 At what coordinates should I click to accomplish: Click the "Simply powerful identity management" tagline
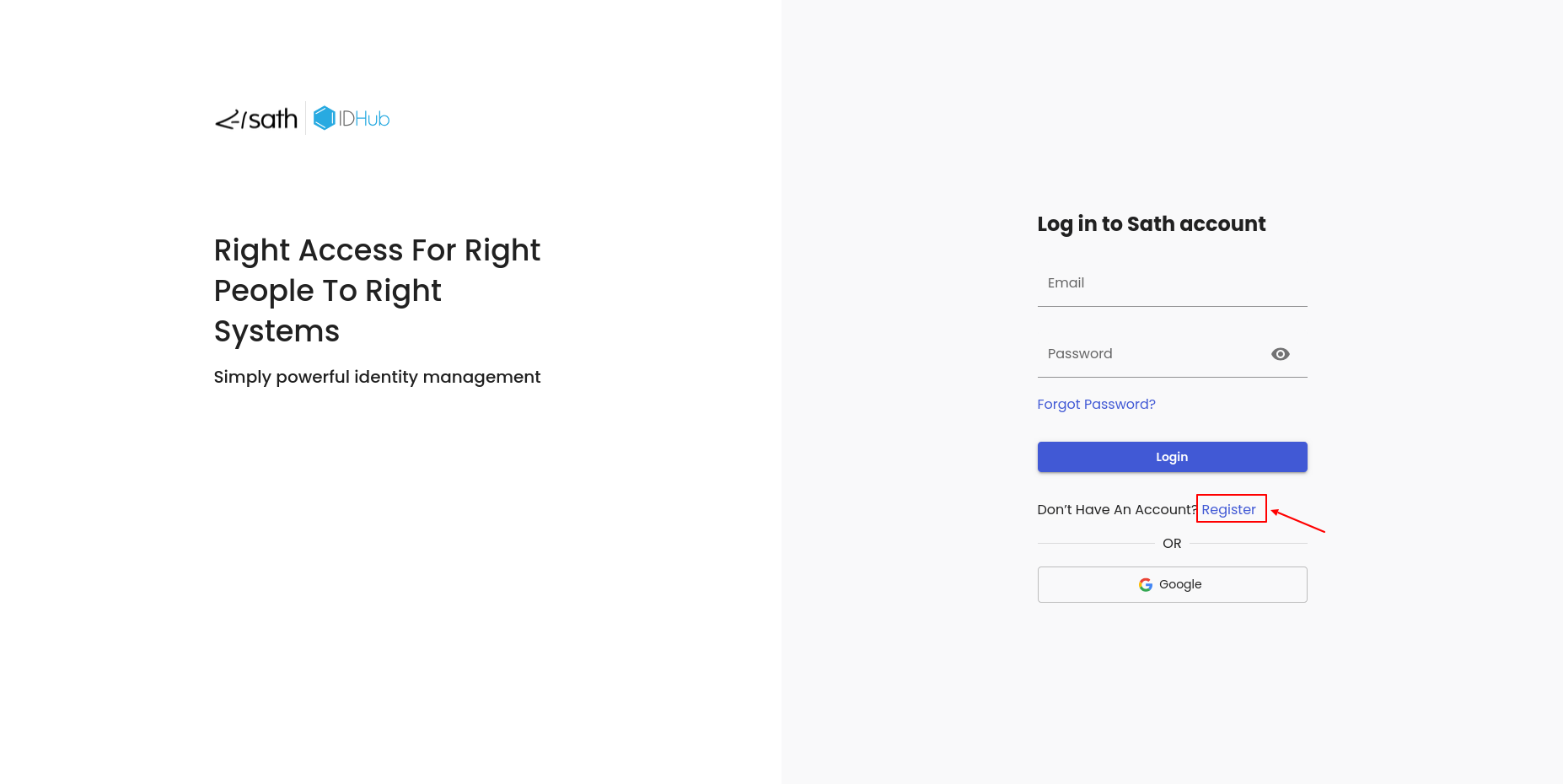pos(377,377)
